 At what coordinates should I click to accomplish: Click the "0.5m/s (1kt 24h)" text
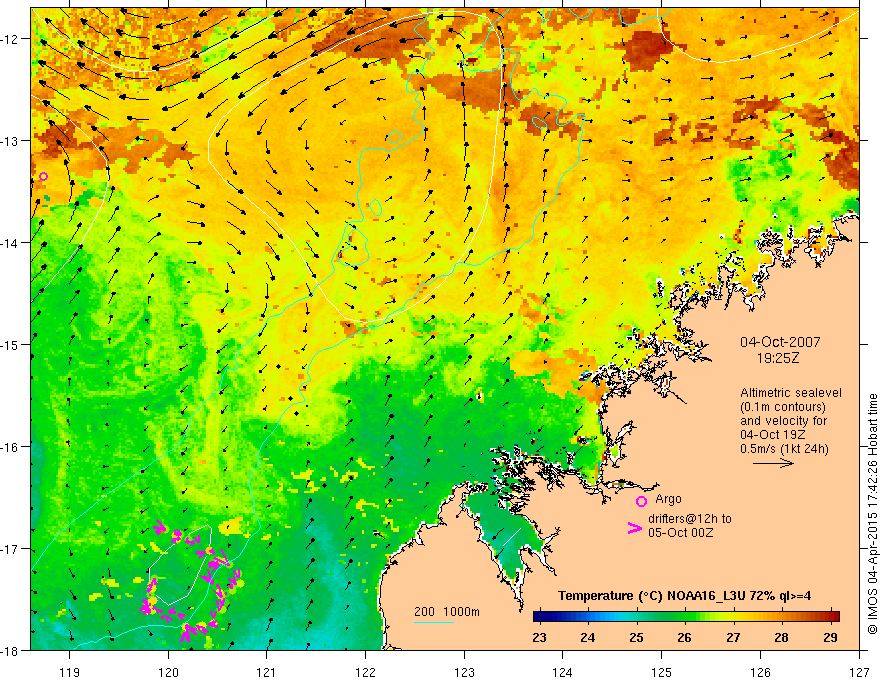coord(784,448)
